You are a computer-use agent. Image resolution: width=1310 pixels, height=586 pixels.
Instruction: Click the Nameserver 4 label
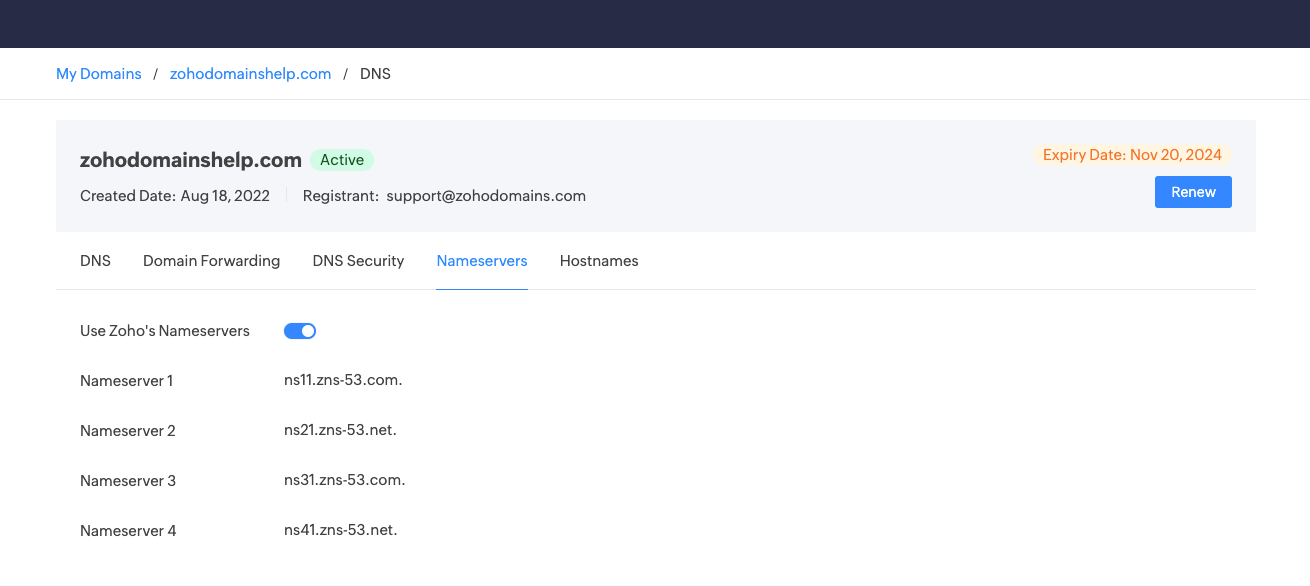click(x=128, y=531)
